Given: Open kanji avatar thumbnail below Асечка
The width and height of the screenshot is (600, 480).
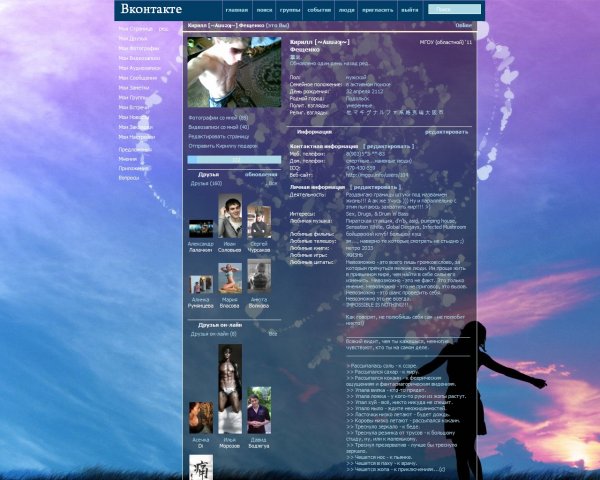Looking at the screenshot, I should click(x=201, y=467).
